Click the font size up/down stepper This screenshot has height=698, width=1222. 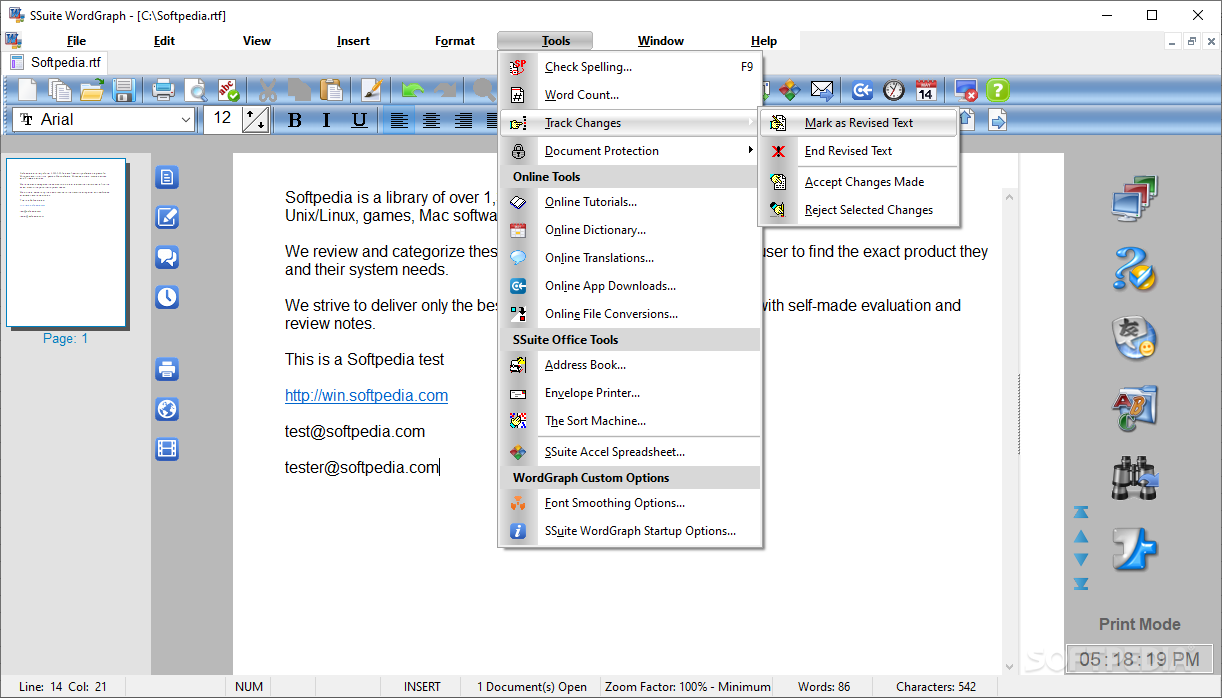255,120
